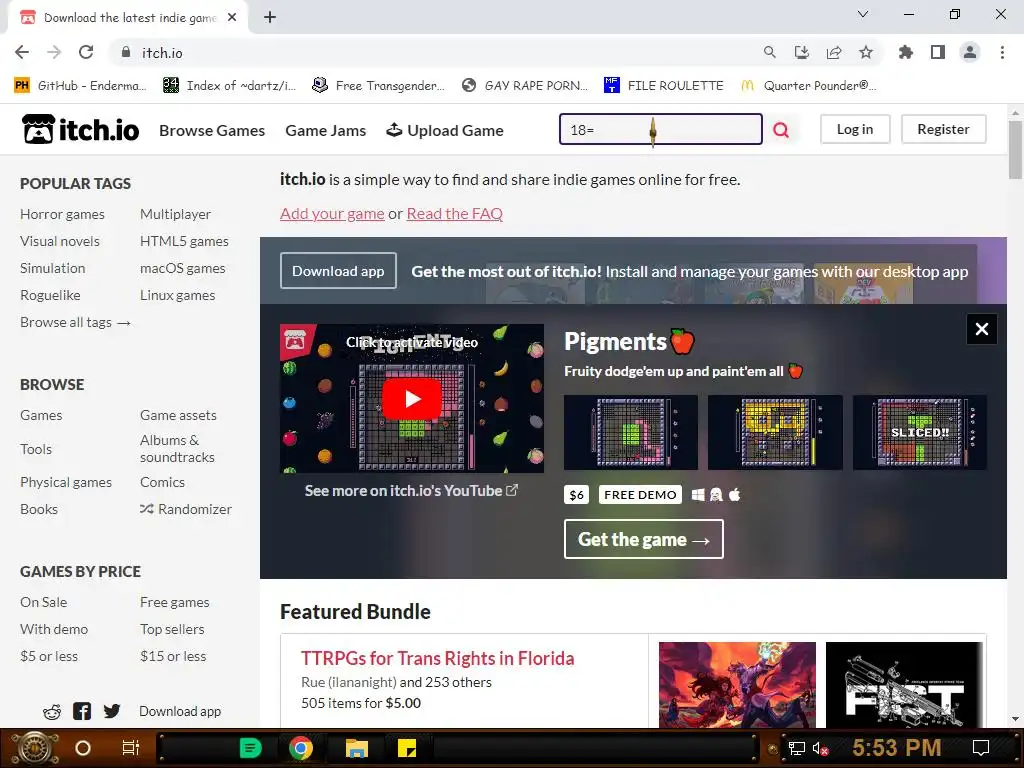Image resolution: width=1024 pixels, height=768 pixels.
Task: Open the tab search chevron
Action: pos(863,14)
